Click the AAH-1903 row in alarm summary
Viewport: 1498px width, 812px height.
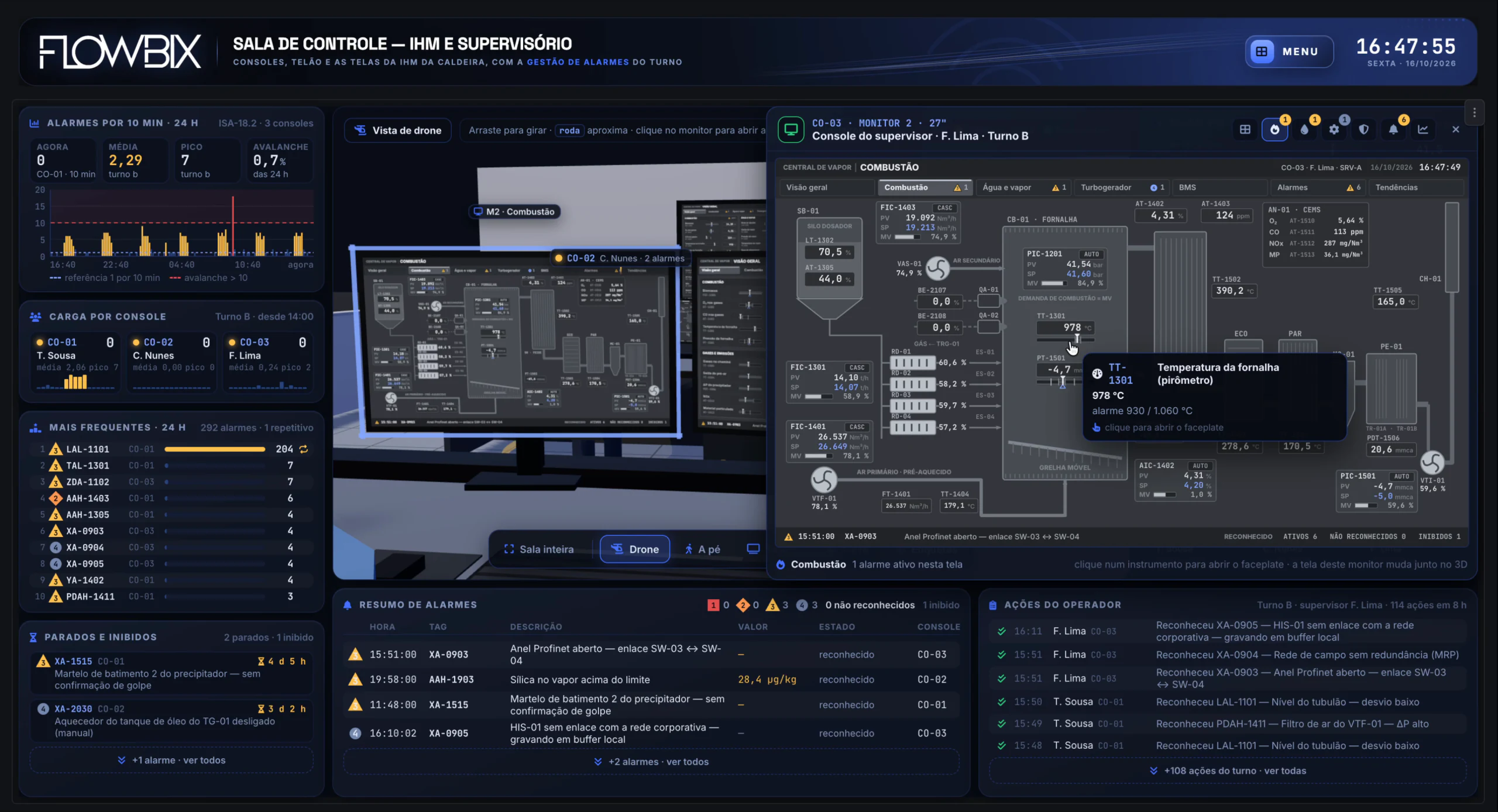click(x=651, y=679)
